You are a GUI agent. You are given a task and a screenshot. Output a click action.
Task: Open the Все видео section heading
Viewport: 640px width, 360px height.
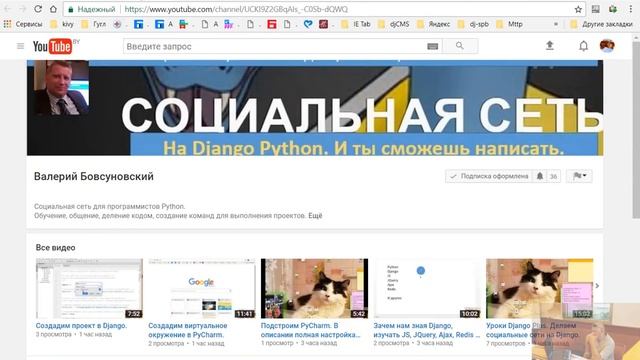point(56,247)
